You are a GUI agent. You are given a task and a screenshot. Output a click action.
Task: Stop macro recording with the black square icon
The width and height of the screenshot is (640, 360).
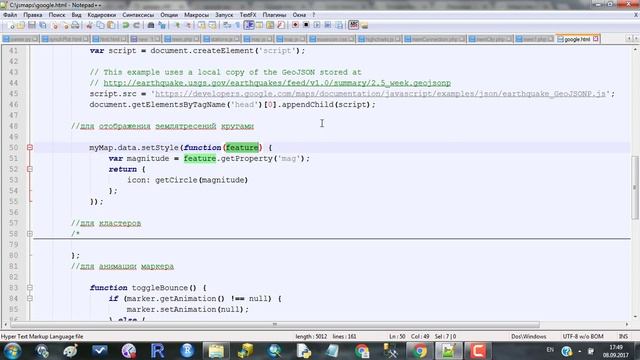pos(306,25)
